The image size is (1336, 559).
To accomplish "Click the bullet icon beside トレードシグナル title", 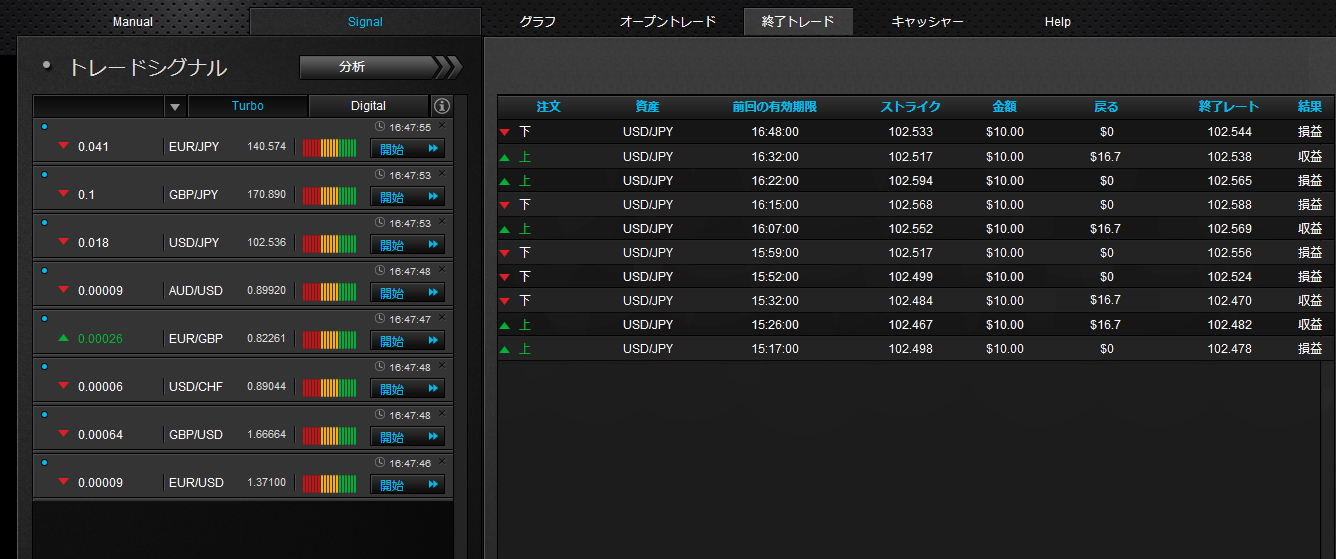I will coord(46,65).
